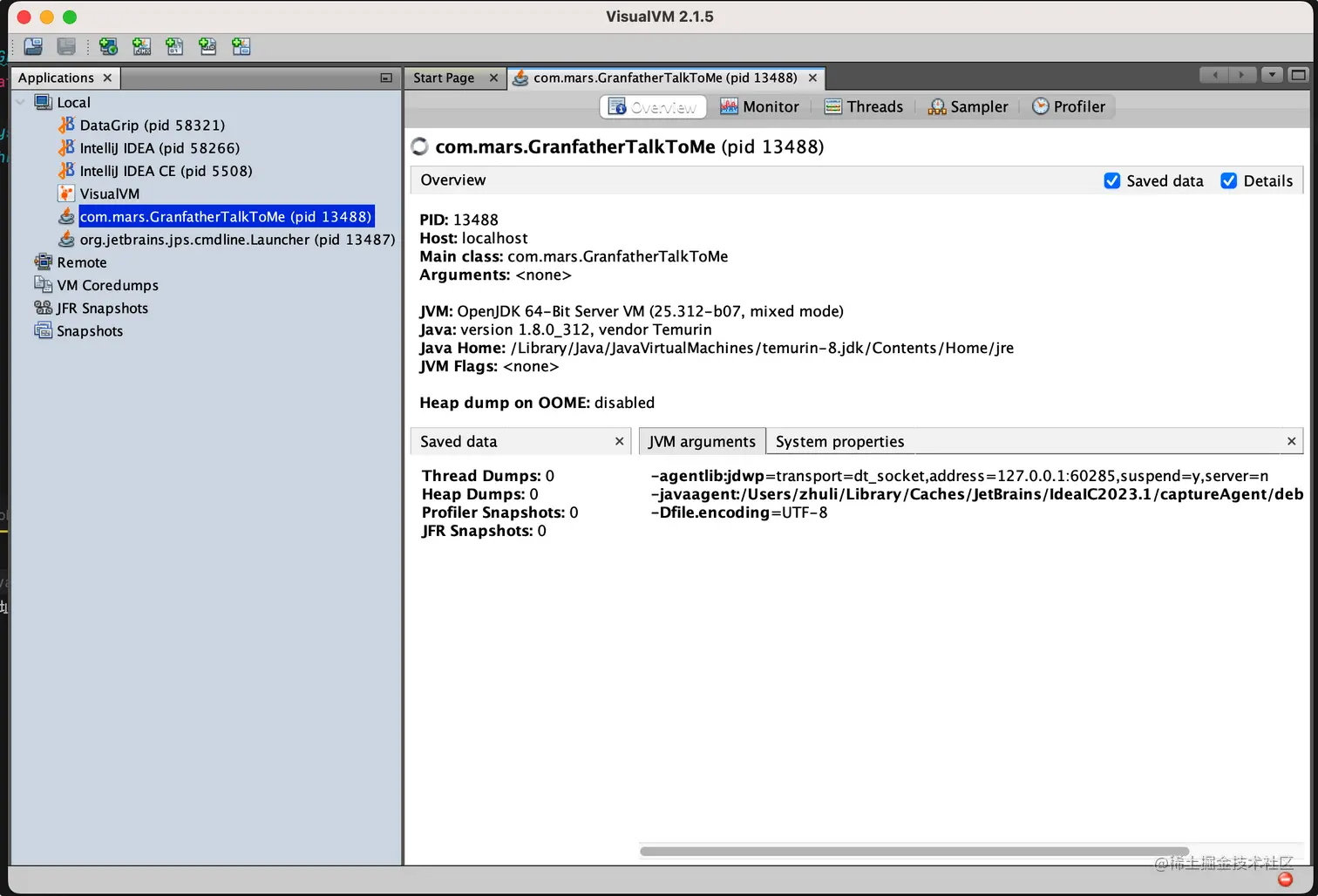
Task: Select the Remote tree node
Action: pos(82,262)
